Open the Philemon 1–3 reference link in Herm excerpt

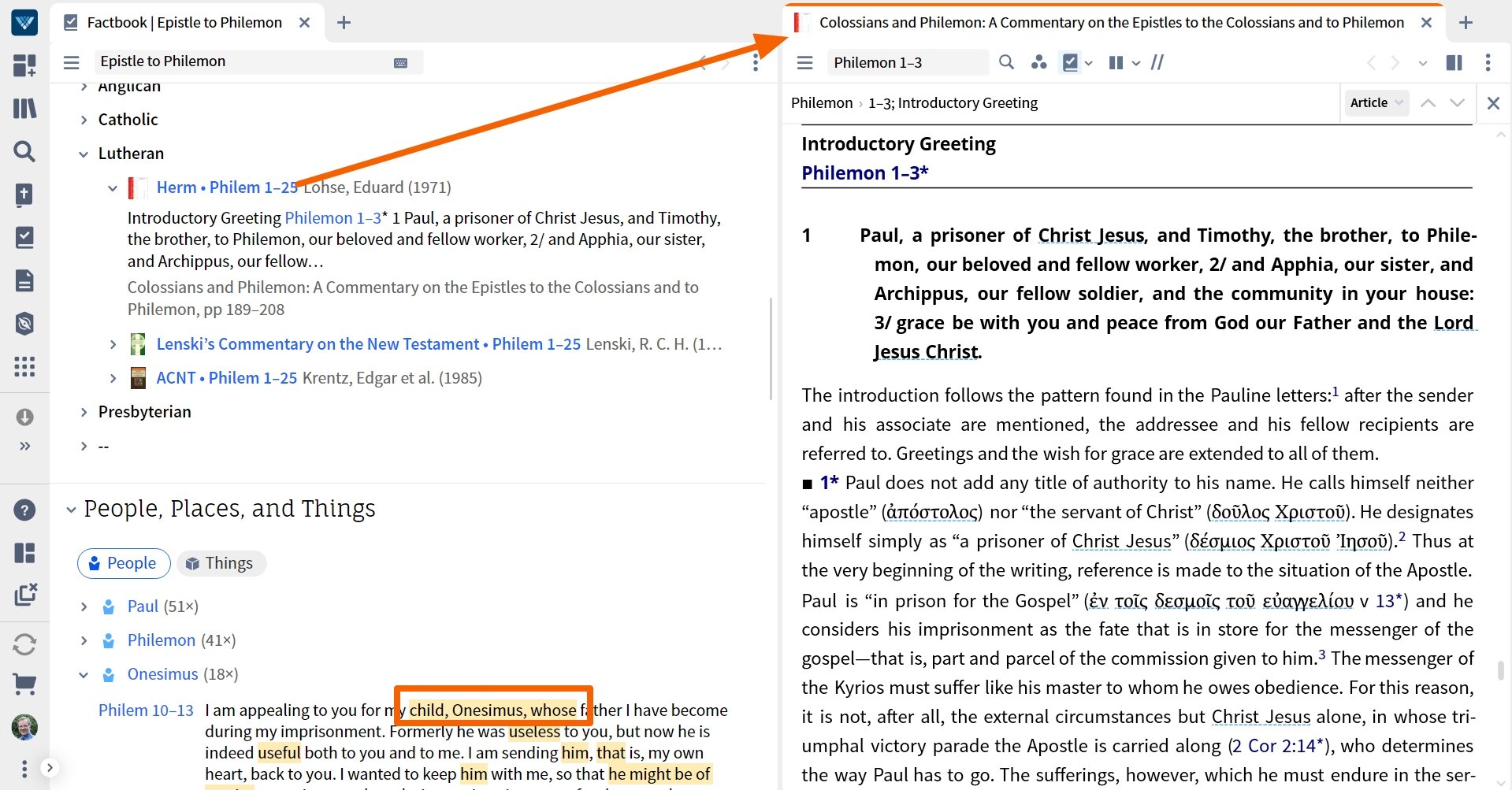[332, 218]
